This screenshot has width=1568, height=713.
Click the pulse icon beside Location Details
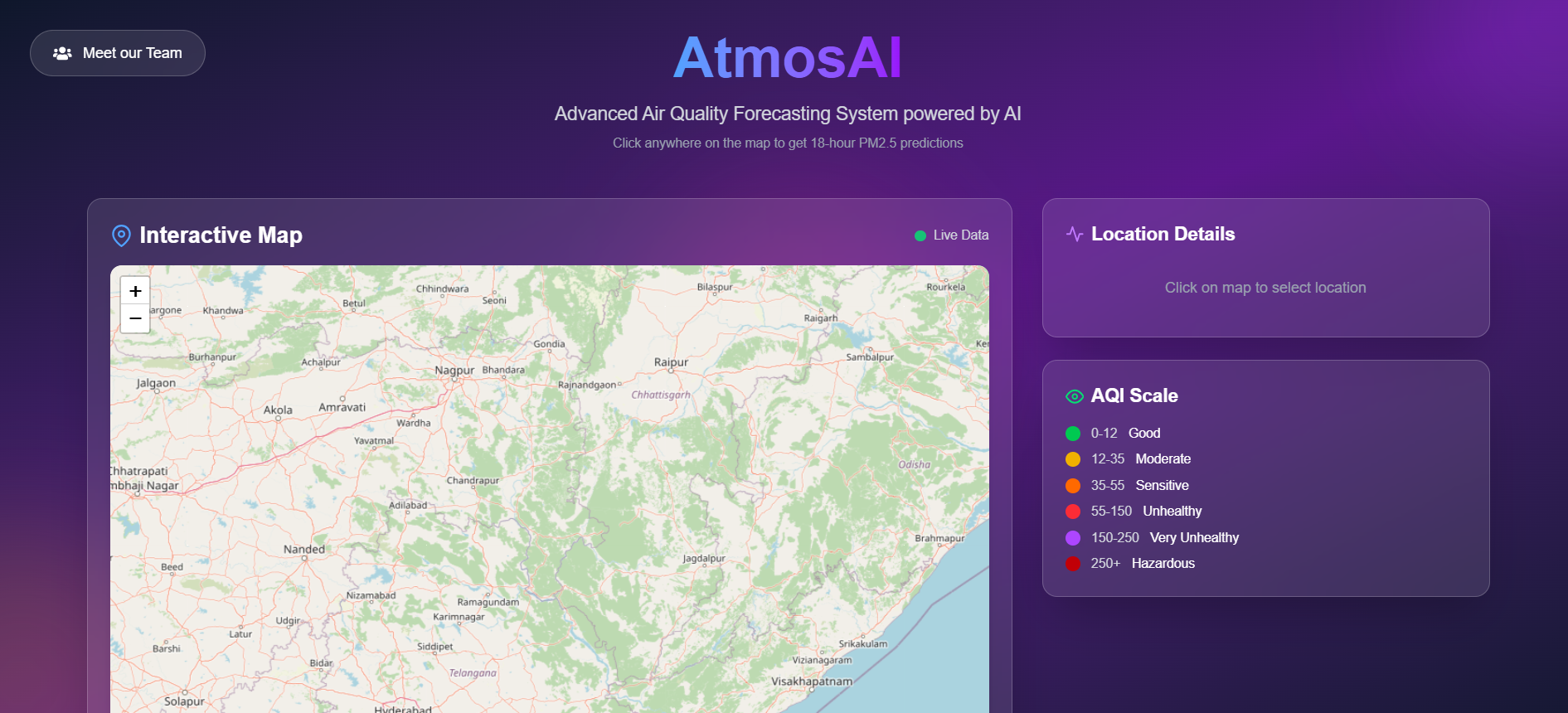click(1075, 235)
